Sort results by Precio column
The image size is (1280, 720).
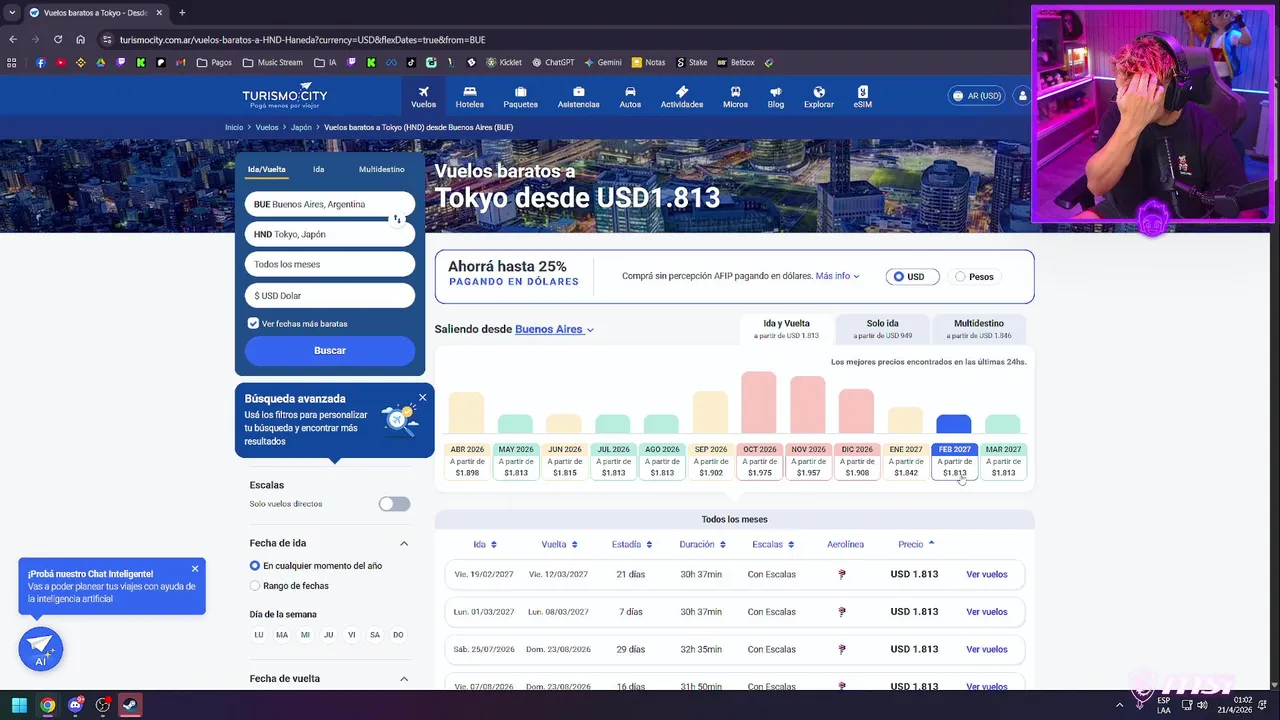[916, 544]
